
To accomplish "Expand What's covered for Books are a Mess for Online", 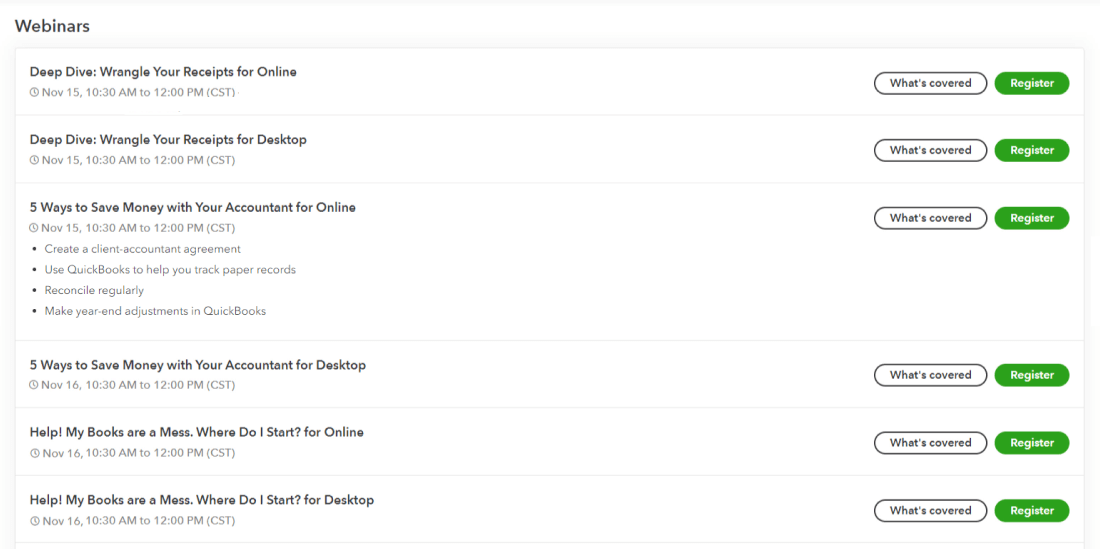I will [930, 443].
